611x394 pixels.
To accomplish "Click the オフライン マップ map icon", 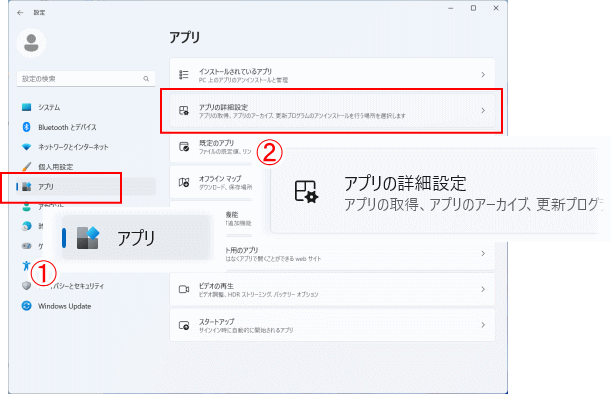I will [184, 182].
